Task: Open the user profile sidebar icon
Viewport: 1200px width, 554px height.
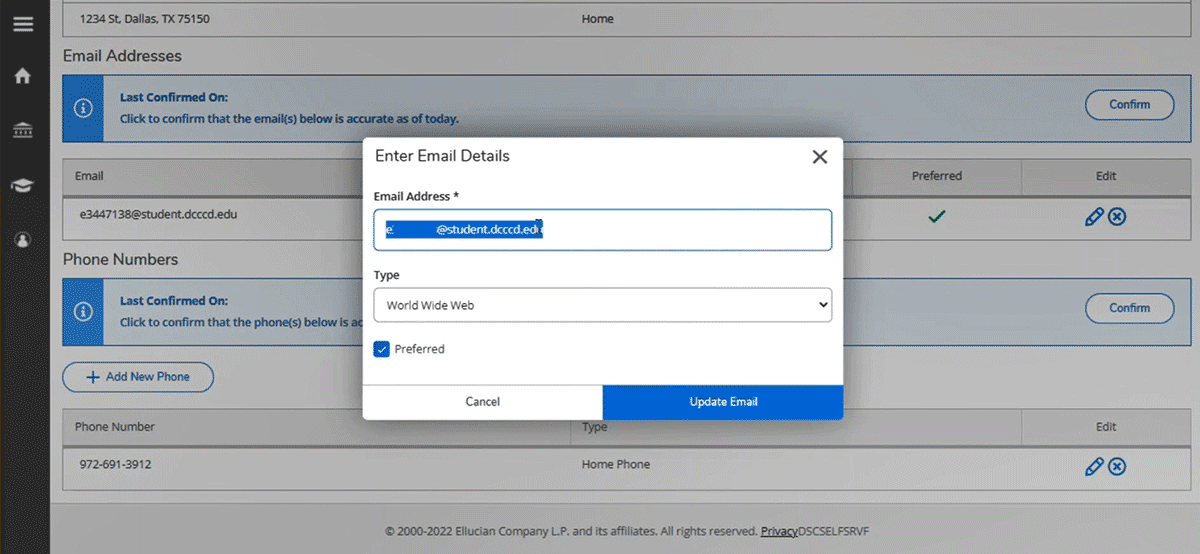Action: [x=23, y=240]
